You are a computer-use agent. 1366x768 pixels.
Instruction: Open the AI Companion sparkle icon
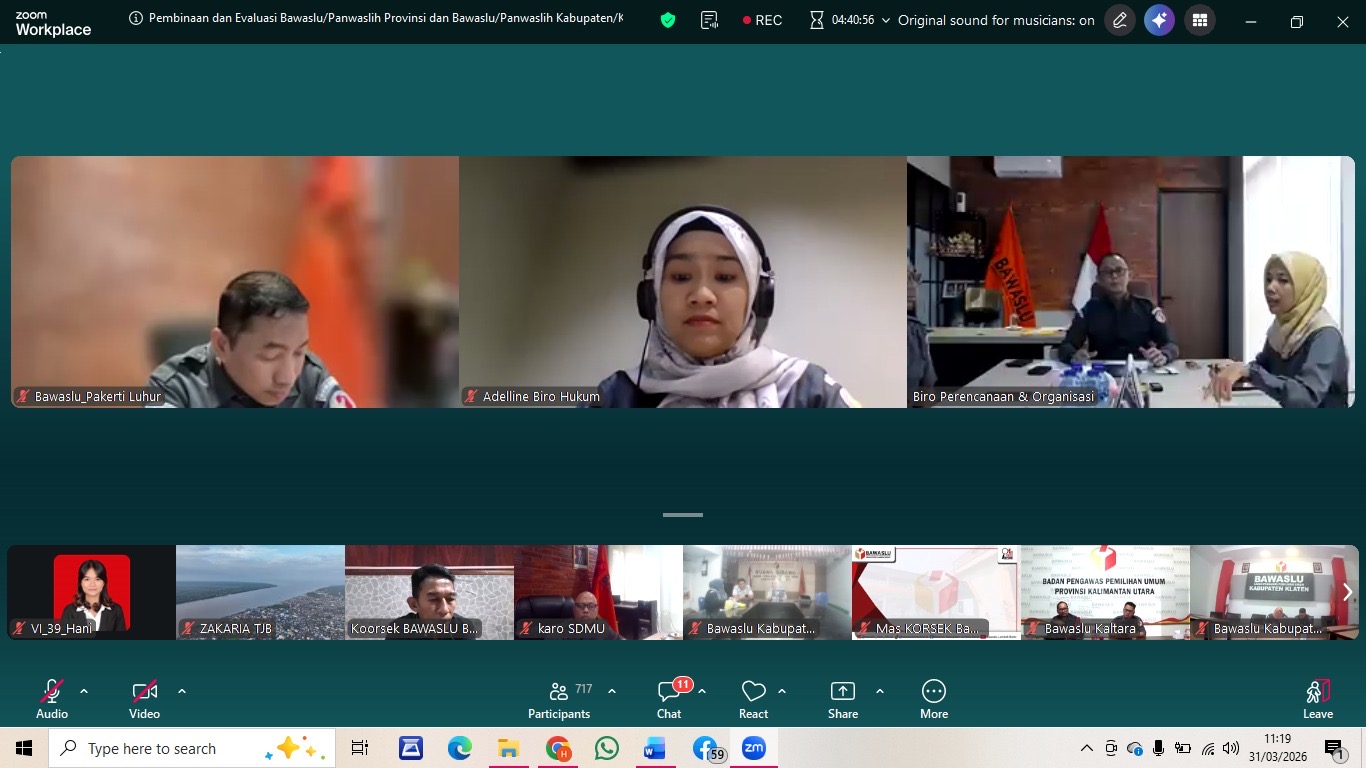(1159, 20)
